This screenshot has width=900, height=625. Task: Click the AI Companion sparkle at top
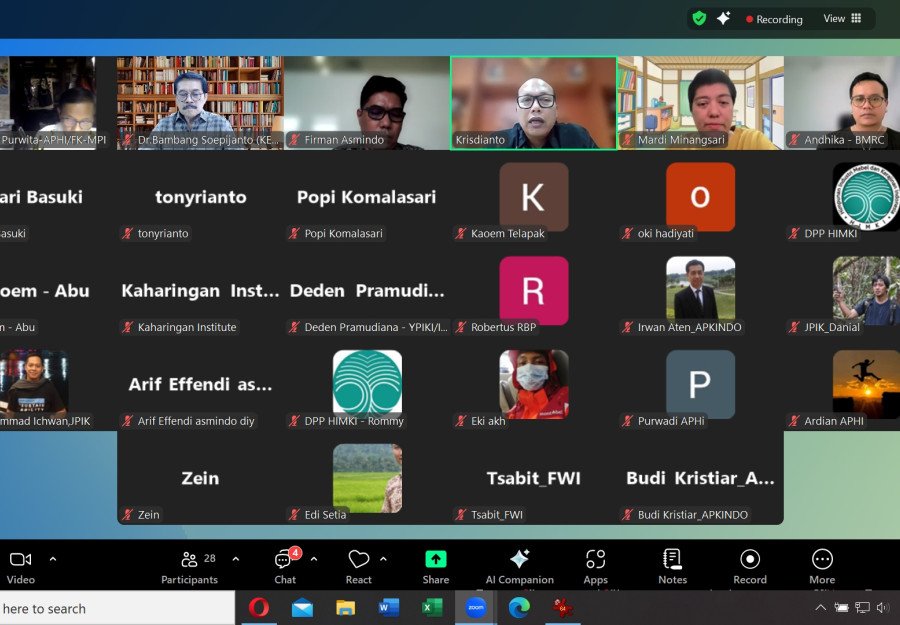(723, 18)
